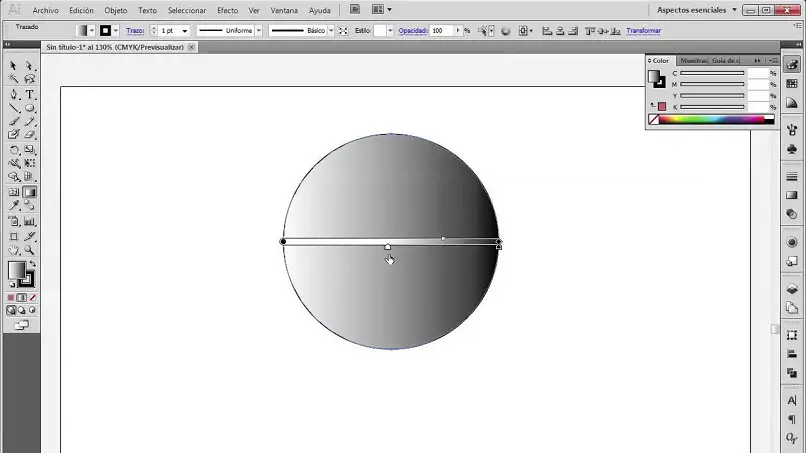Select the Artboard tool
The height and width of the screenshot is (453, 806).
(x=13, y=237)
